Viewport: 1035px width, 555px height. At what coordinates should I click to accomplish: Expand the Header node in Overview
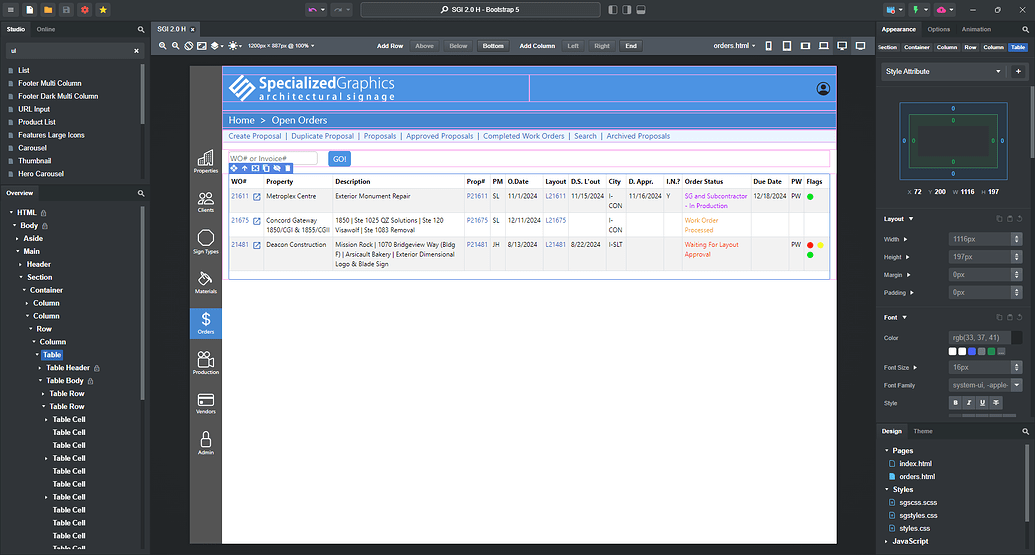pos(20,265)
